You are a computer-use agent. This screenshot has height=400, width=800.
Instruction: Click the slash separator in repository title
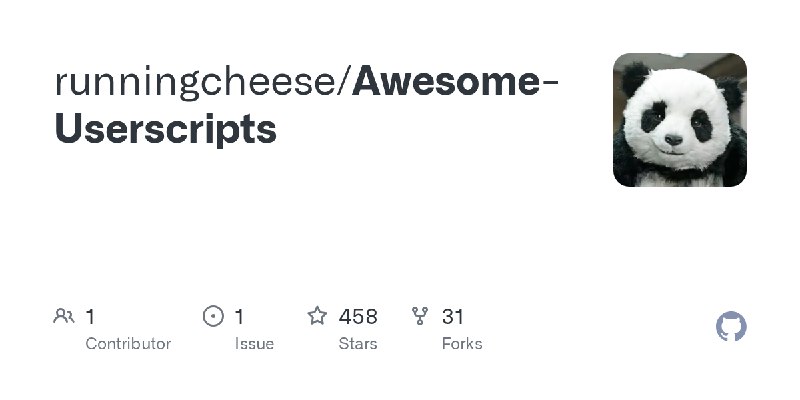click(345, 82)
